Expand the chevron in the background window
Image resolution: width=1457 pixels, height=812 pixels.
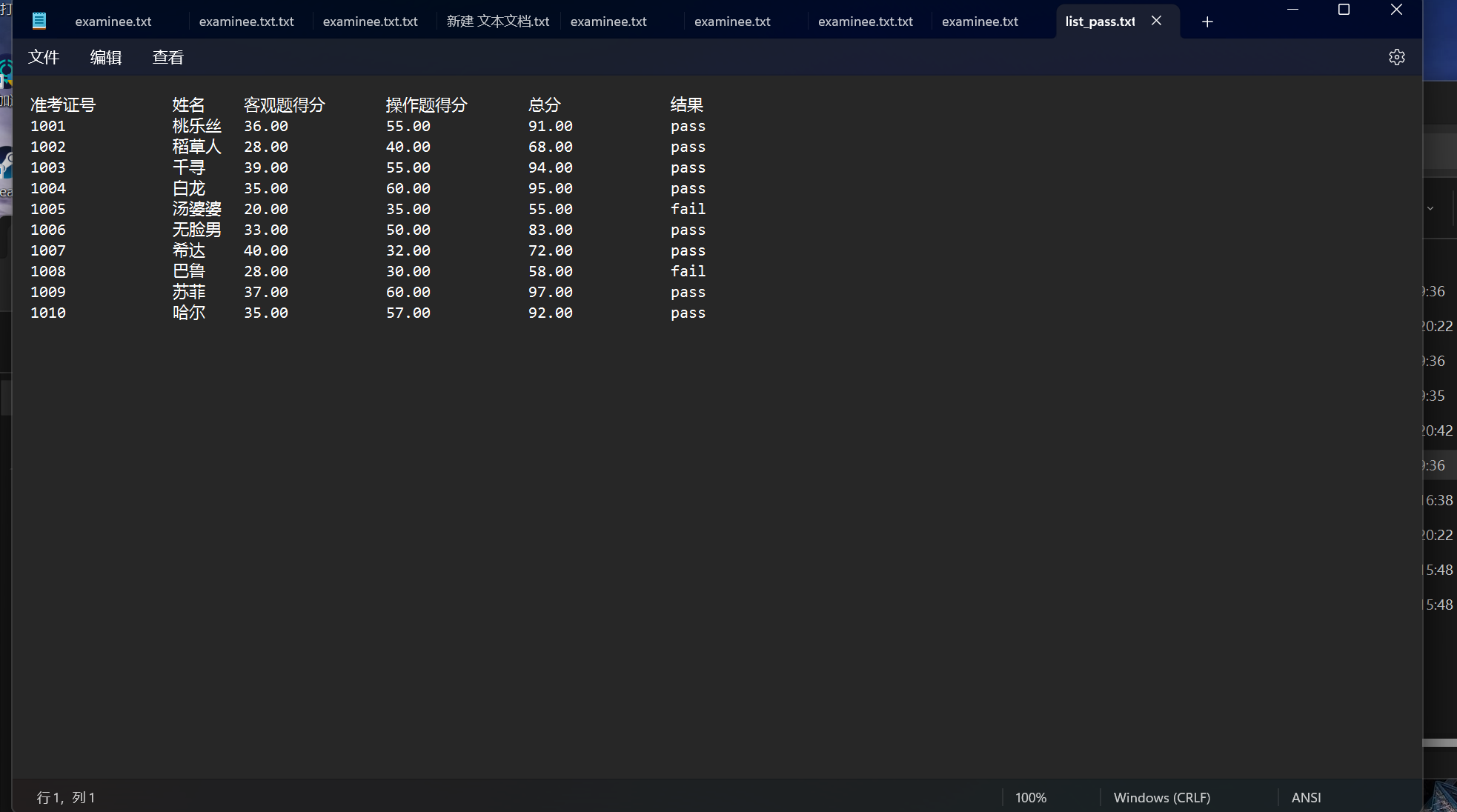click(1430, 208)
